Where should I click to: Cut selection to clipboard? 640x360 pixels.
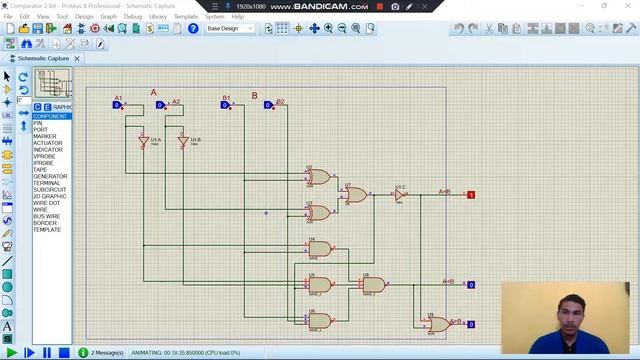pyautogui.click(x=489, y=29)
